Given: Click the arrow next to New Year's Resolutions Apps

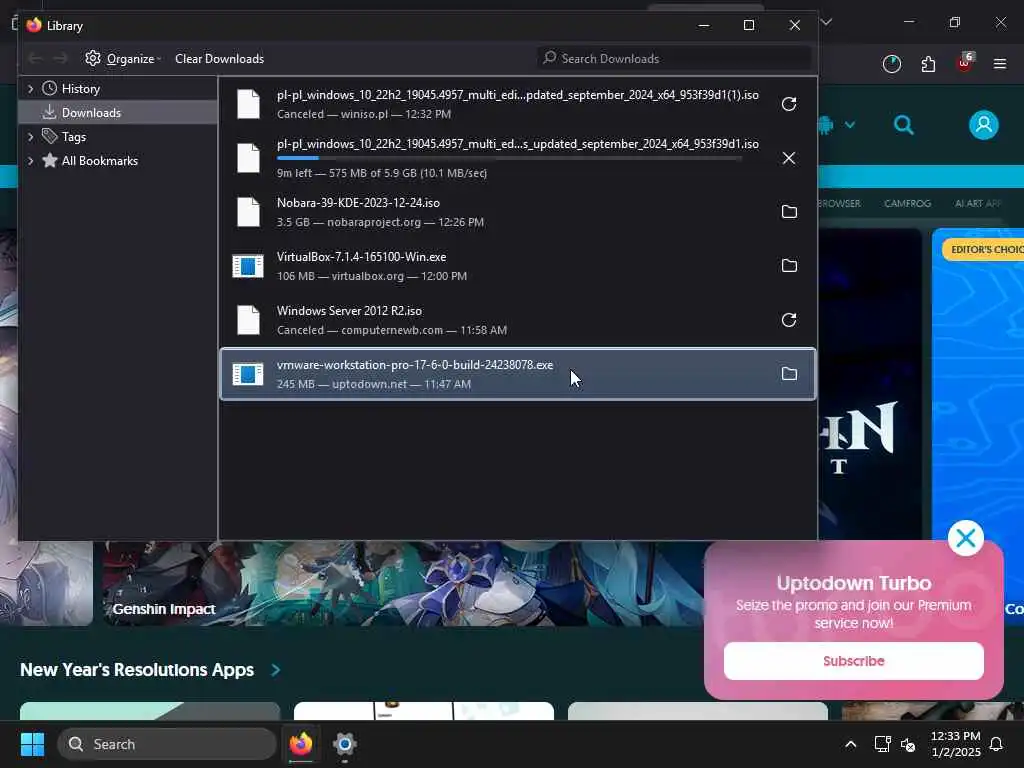Looking at the screenshot, I should 276,670.
